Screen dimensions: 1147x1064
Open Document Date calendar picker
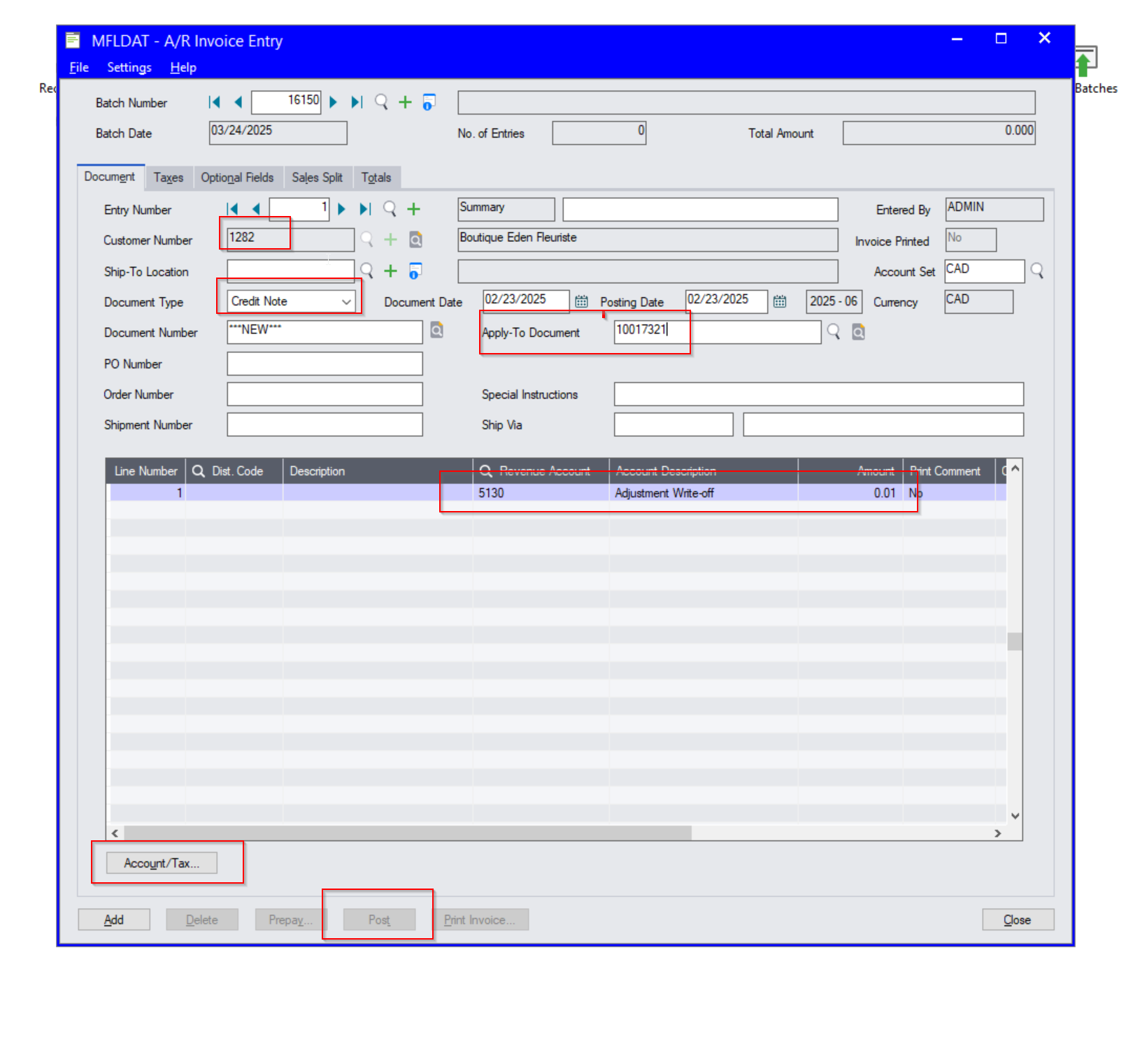pos(581,301)
